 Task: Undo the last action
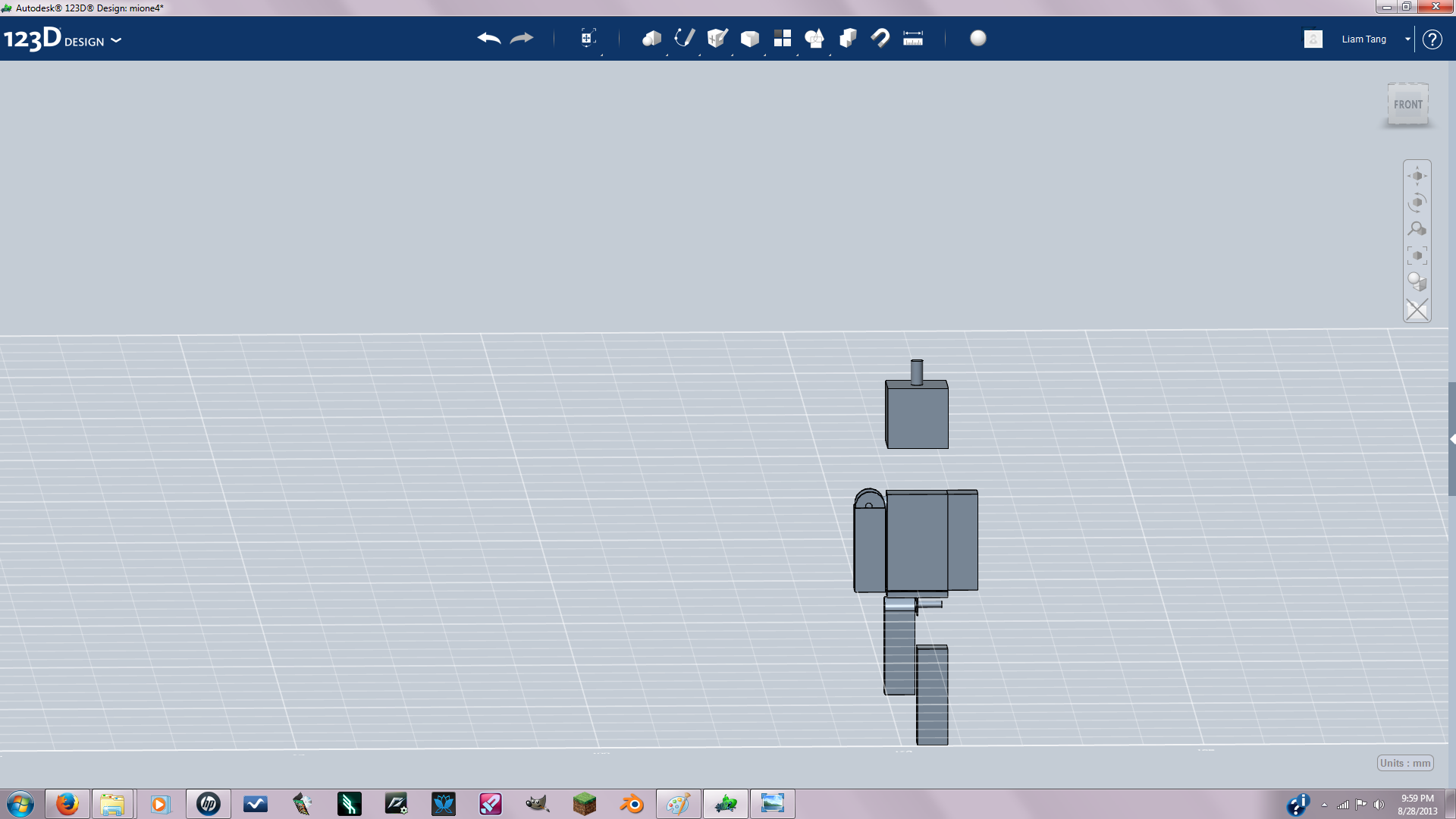[489, 39]
